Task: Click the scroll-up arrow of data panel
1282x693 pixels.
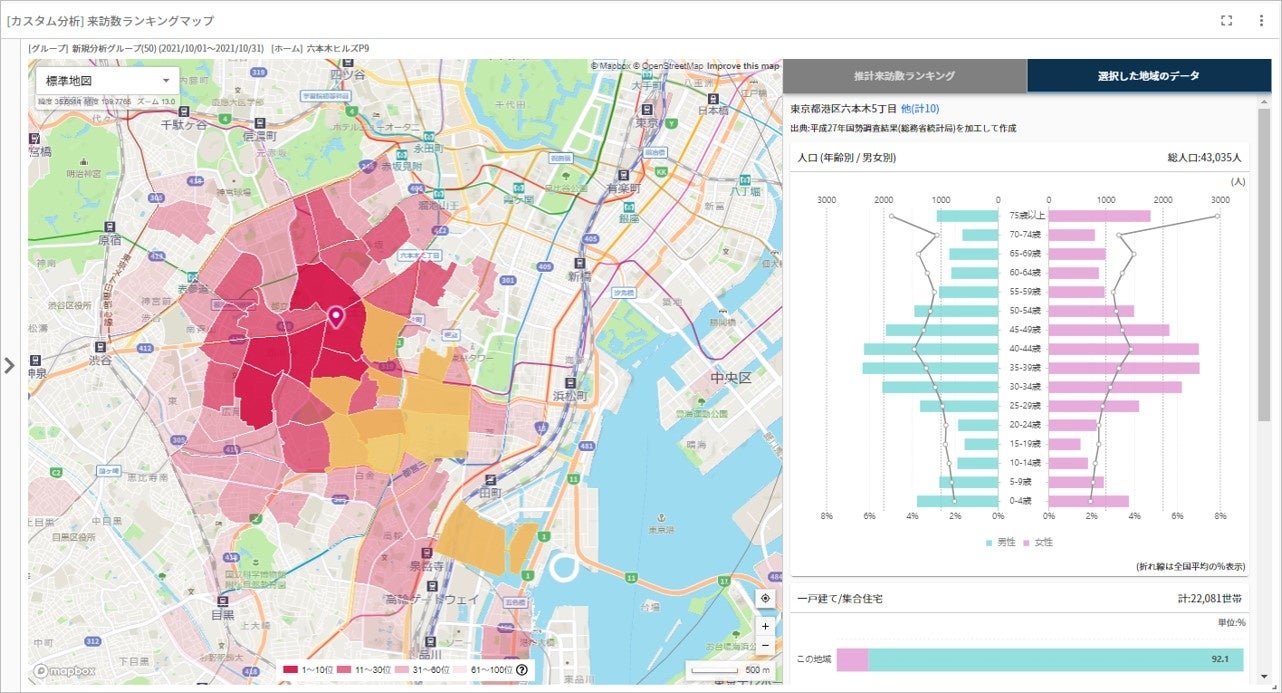Action: click(1264, 104)
